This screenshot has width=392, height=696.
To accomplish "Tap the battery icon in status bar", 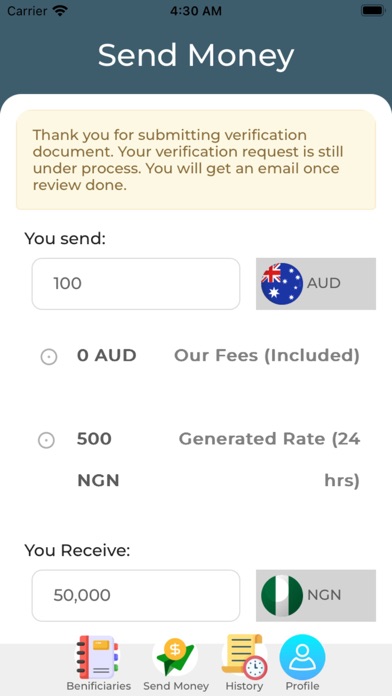I will coord(372,11).
